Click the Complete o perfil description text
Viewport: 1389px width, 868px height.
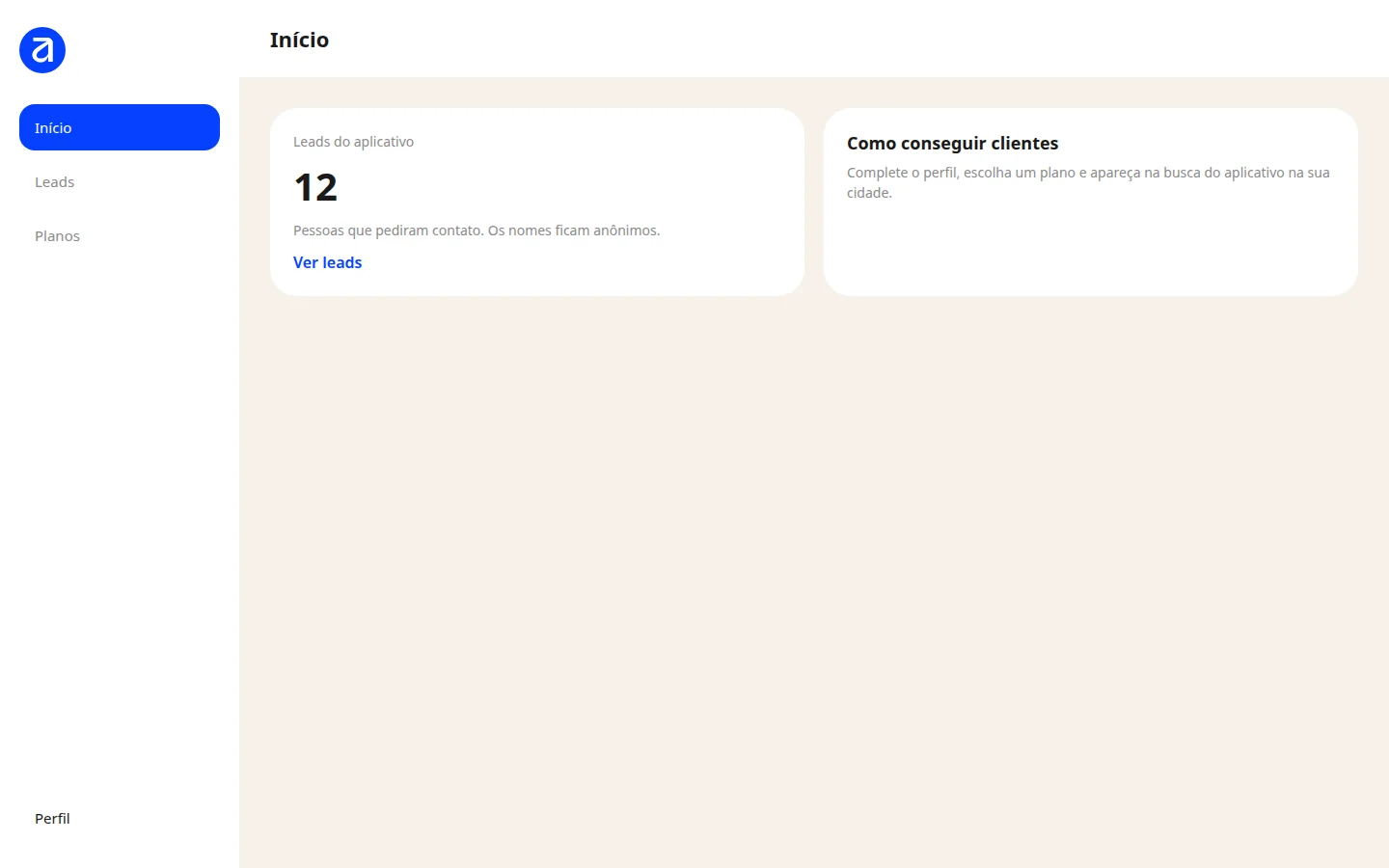click(1088, 182)
